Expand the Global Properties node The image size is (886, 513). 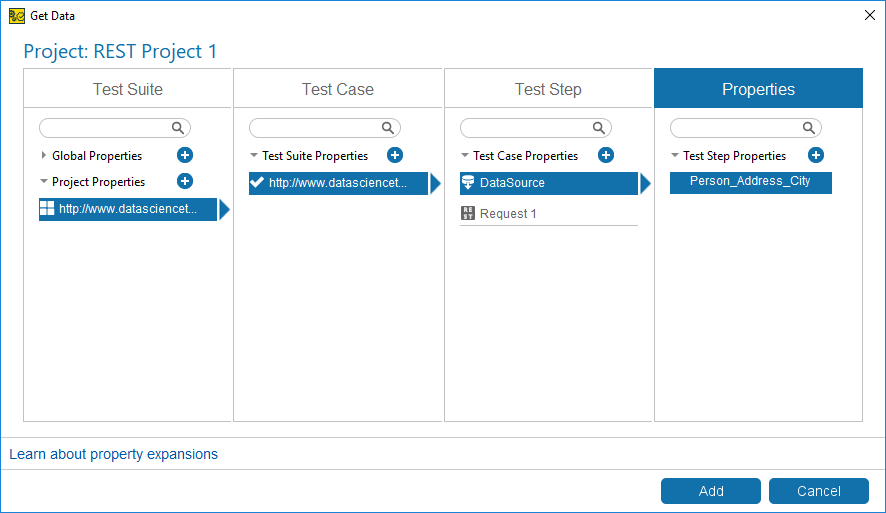tap(44, 155)
